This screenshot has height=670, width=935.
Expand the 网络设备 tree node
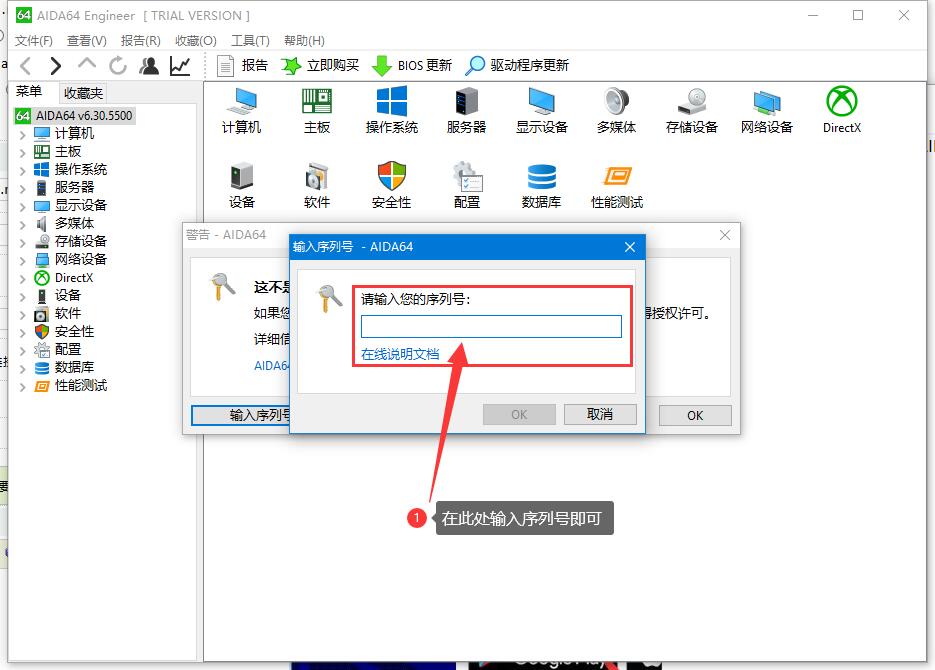[23, 260]
